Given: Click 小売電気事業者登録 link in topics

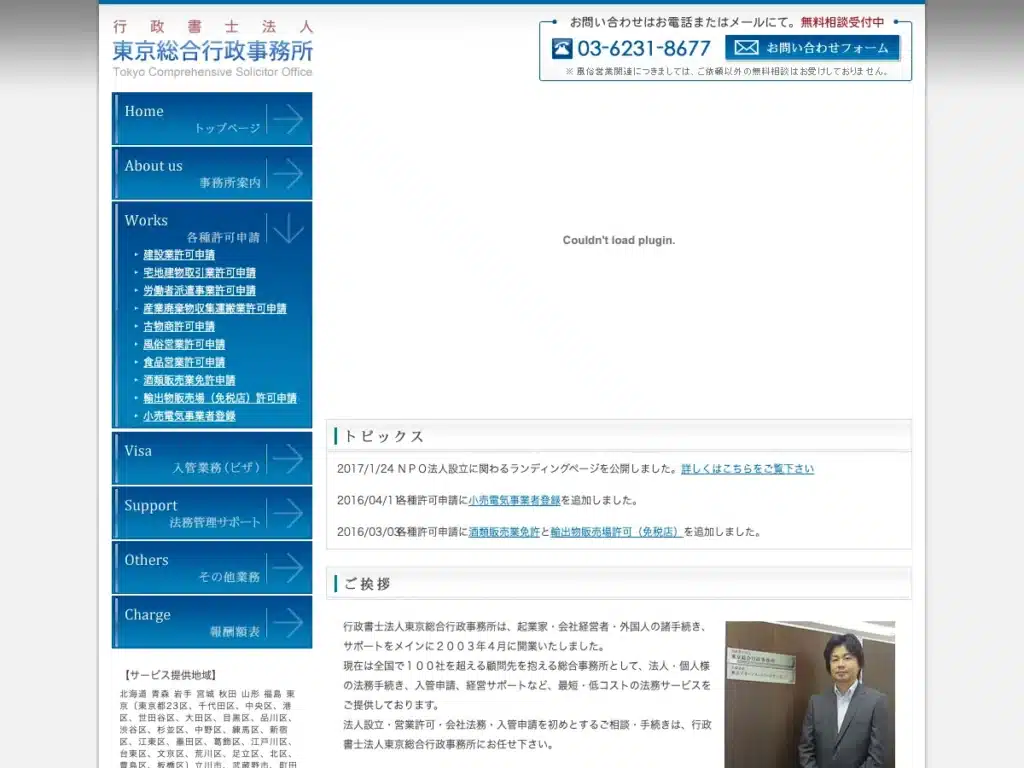Looking at the screenshot, I should pyautogui.click(x=514, y=500).
